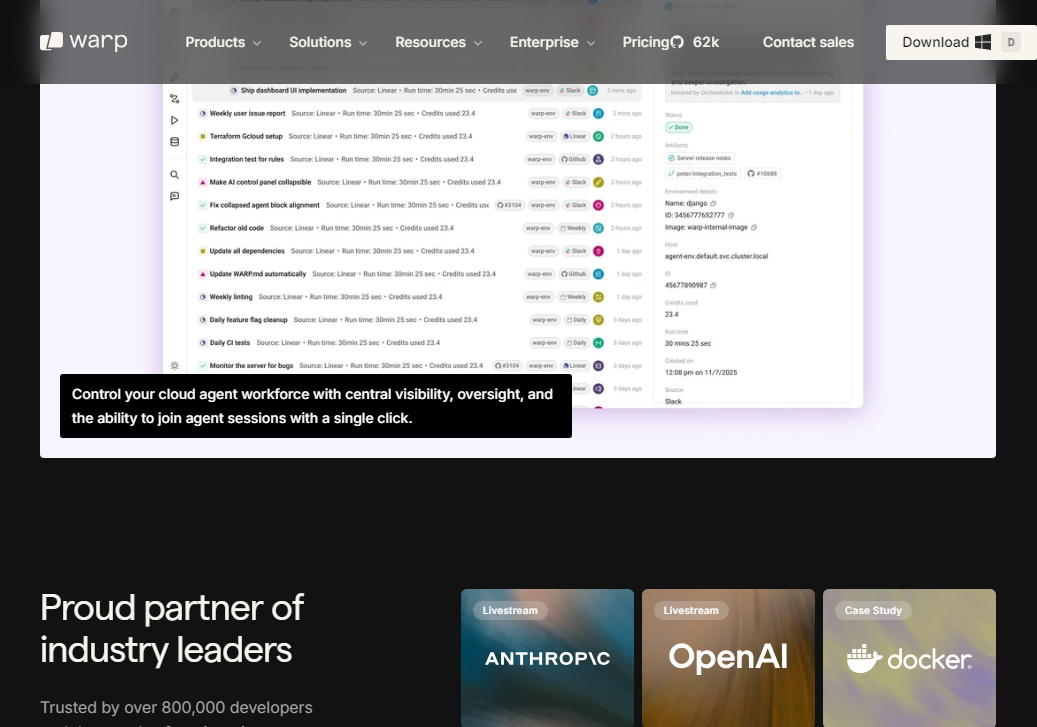Viewport: 1037px width, 727px height.
Task: Open the chat bubble icon in dashboard sidebar
Action: coord(175,196)
